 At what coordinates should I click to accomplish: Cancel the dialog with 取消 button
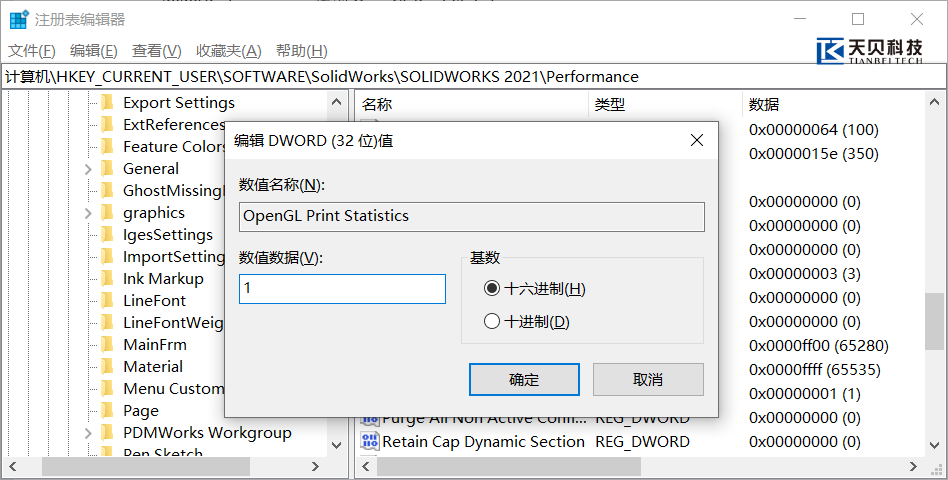click(648, 380)
